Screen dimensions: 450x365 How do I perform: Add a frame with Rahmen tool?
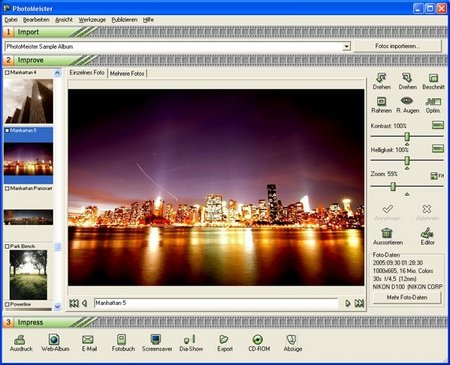(x=381, y=101)
